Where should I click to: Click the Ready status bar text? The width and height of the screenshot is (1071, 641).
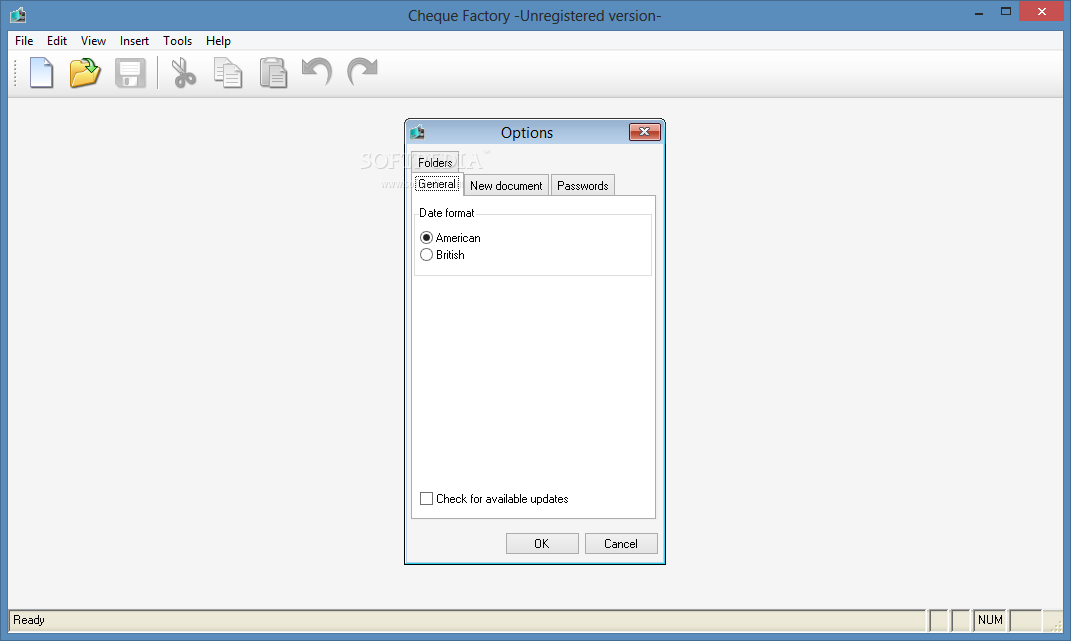click(x=29, y=620)
